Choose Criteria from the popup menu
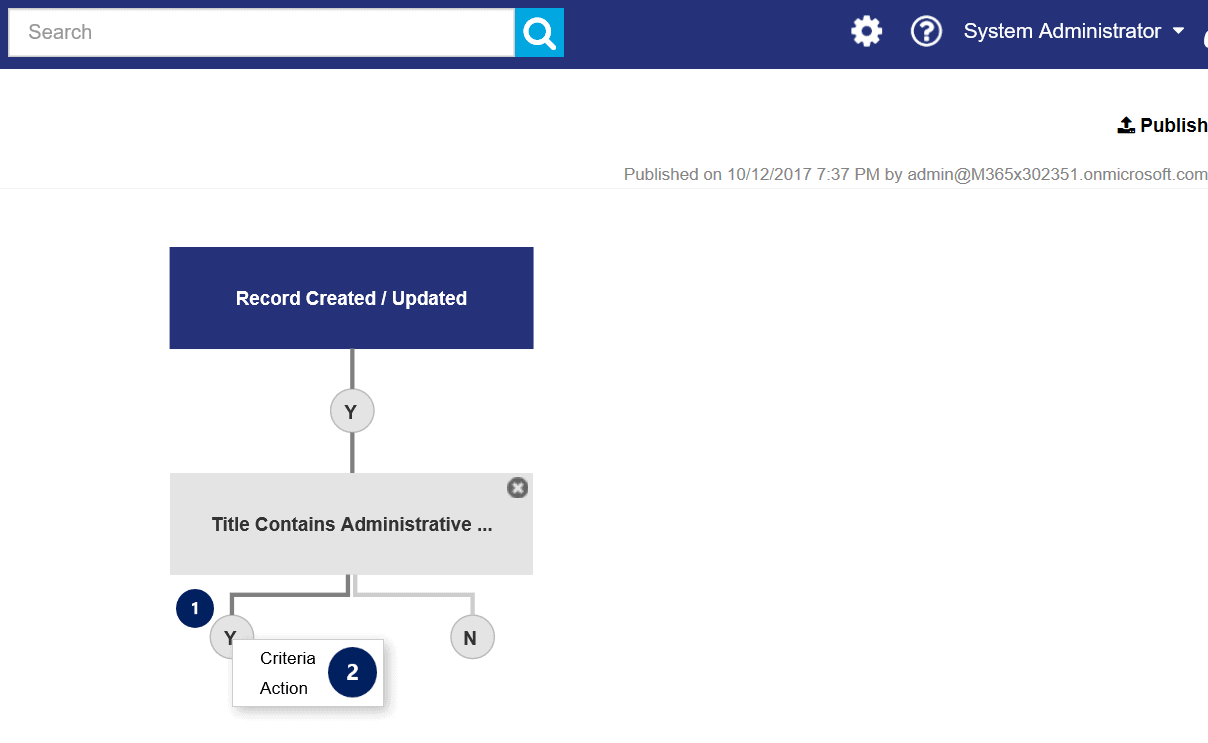 [288, 658]
